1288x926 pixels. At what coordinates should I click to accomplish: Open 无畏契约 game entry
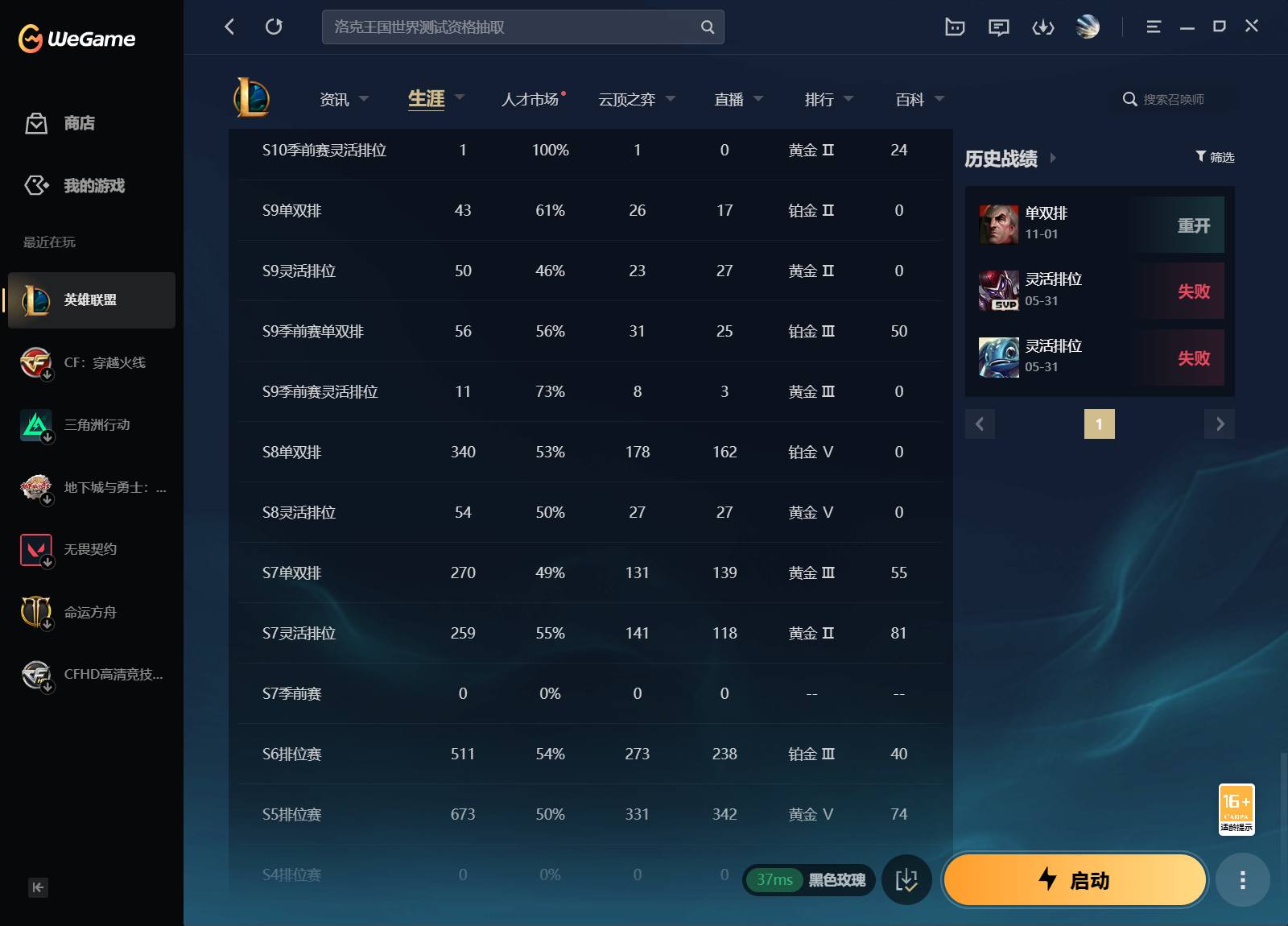[x=92, y=550]
